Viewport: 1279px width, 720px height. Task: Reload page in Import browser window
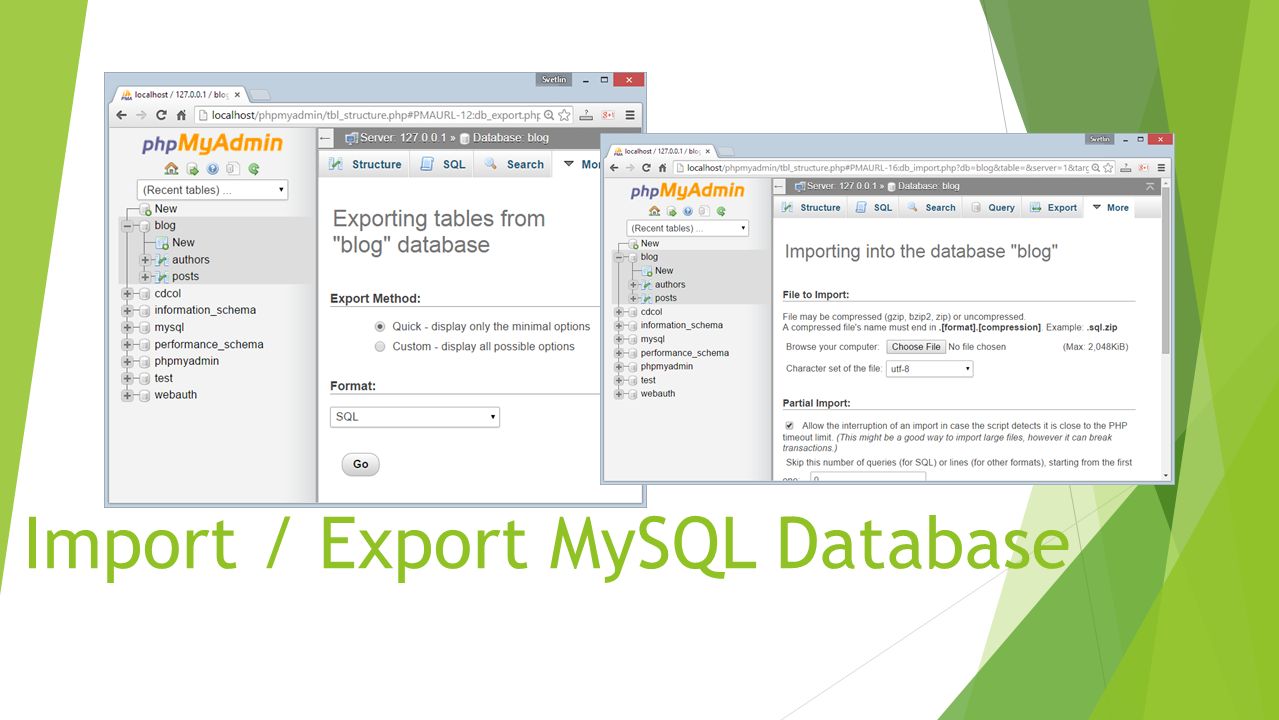pos(646,168)
